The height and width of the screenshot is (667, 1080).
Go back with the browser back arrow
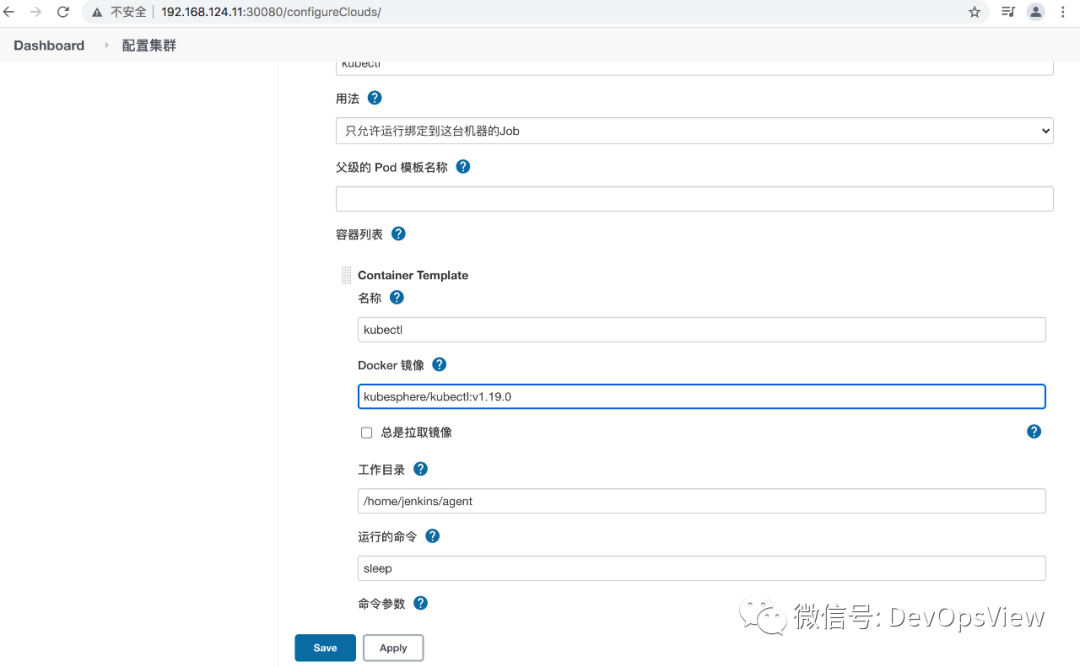(9, 12)
